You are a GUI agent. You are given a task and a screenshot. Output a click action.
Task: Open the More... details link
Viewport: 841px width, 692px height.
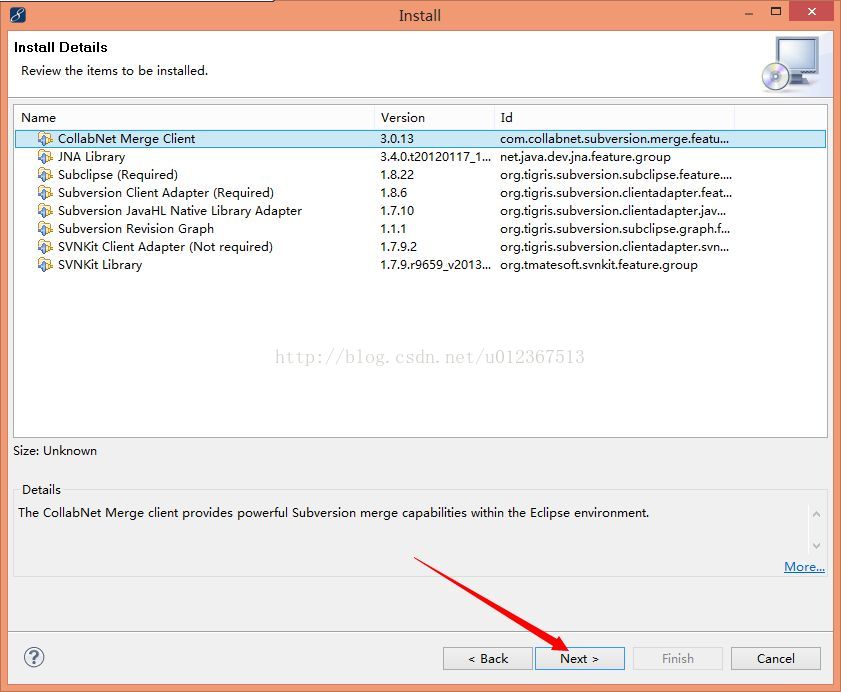coord(804,566)
